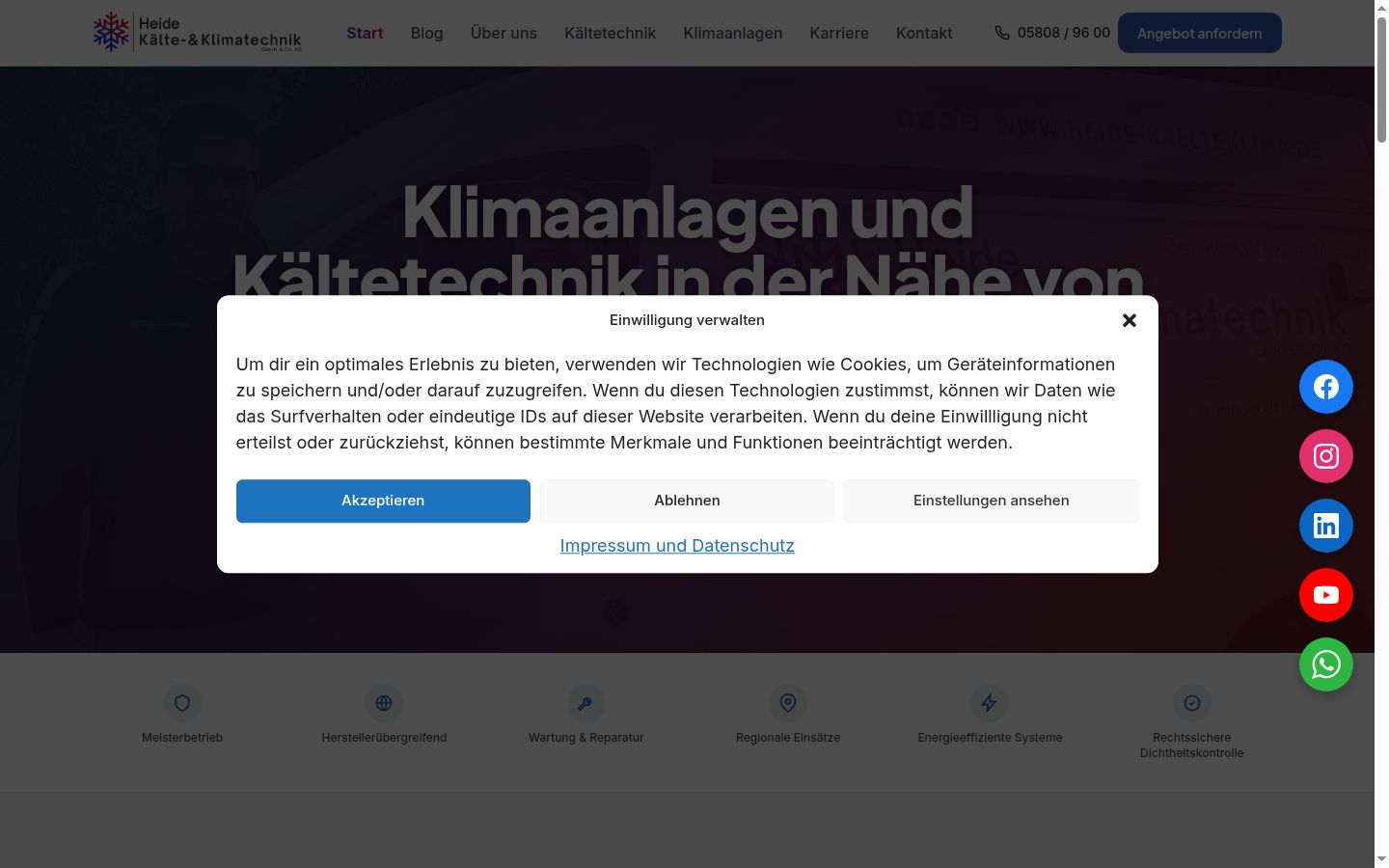This screenshot has height=868, width=1389.
Task: Click the Herstellerübergreifend label
Action: click(384, 738)
